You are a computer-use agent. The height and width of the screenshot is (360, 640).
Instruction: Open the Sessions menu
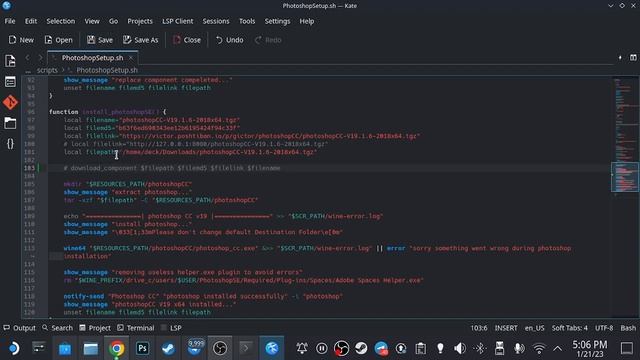tap(216, 21)
